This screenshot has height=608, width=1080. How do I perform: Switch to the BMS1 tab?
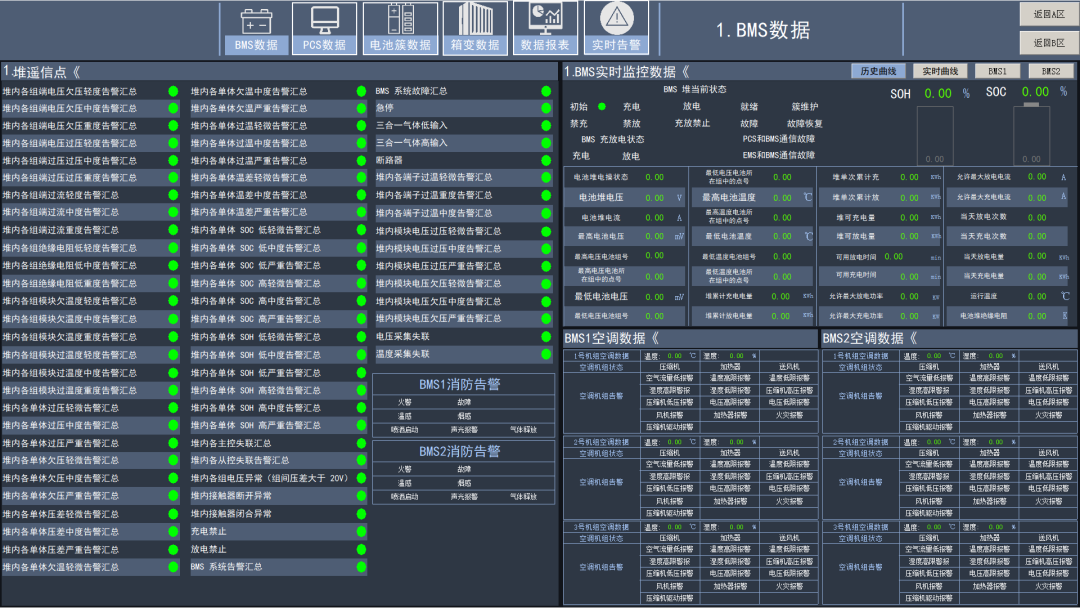[x=997, y=71]
